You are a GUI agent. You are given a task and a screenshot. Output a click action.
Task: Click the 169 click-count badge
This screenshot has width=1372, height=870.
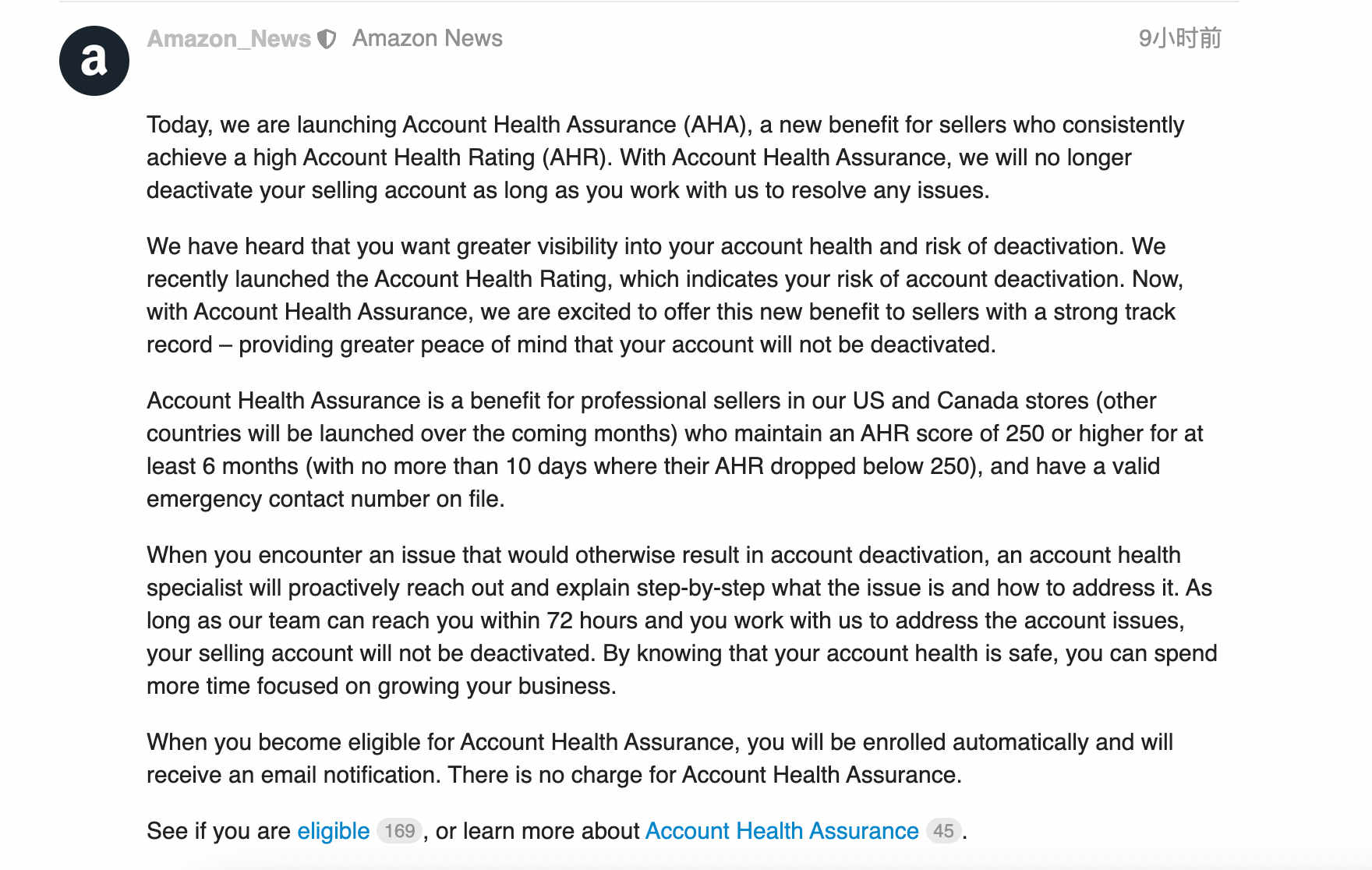tap(400, 831)
